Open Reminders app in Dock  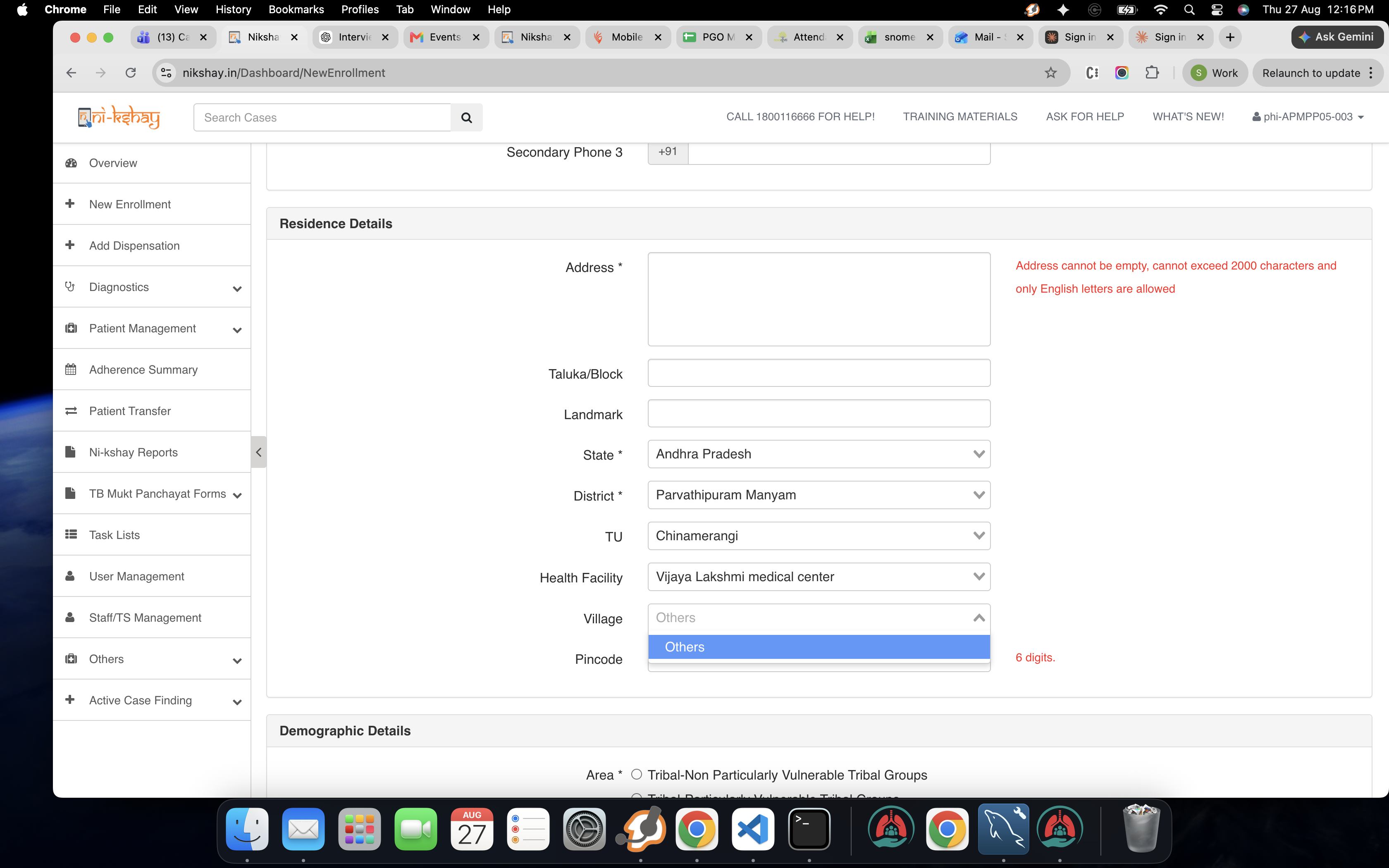click(x=528, y=829)
